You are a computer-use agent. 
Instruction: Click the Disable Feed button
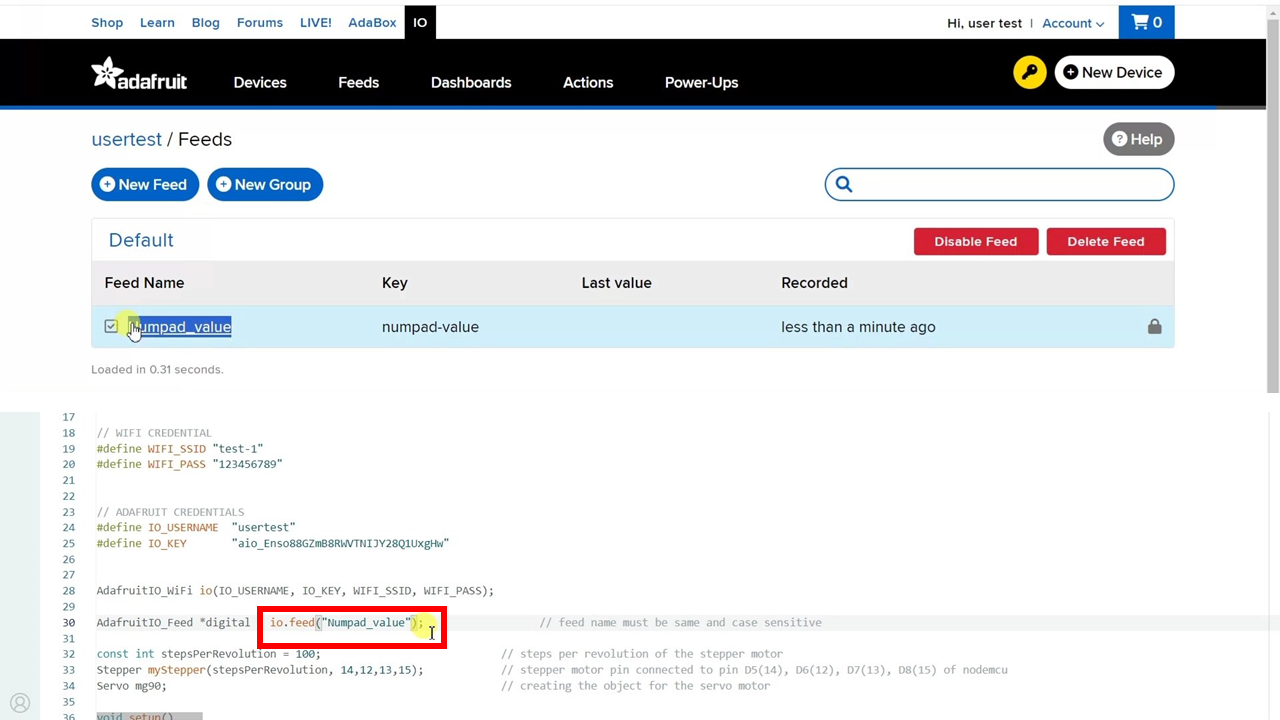976,241
